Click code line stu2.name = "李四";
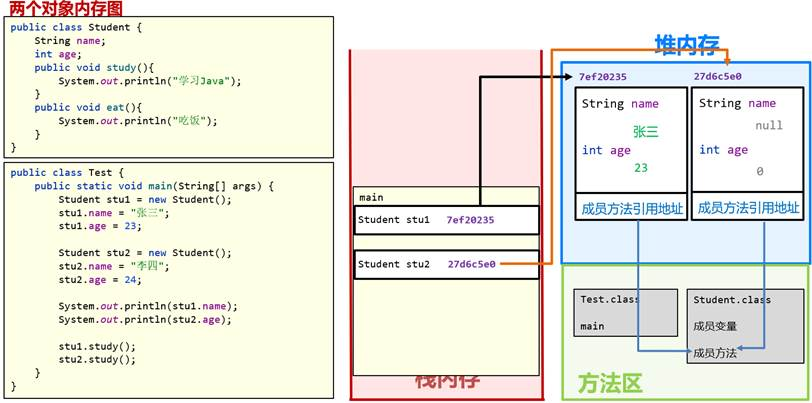The height and width of the screenshot is (403, 812). coord(113,266)
